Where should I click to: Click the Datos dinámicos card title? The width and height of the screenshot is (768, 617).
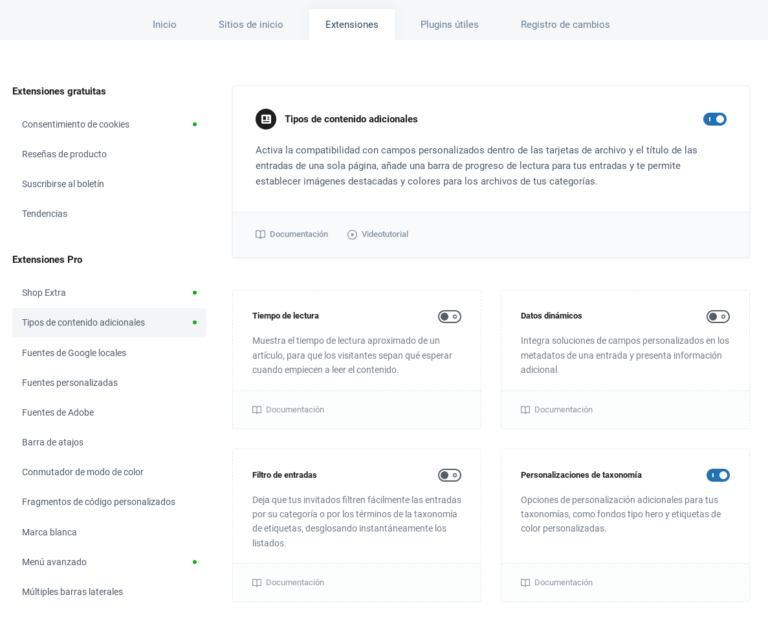click(551, 316)
